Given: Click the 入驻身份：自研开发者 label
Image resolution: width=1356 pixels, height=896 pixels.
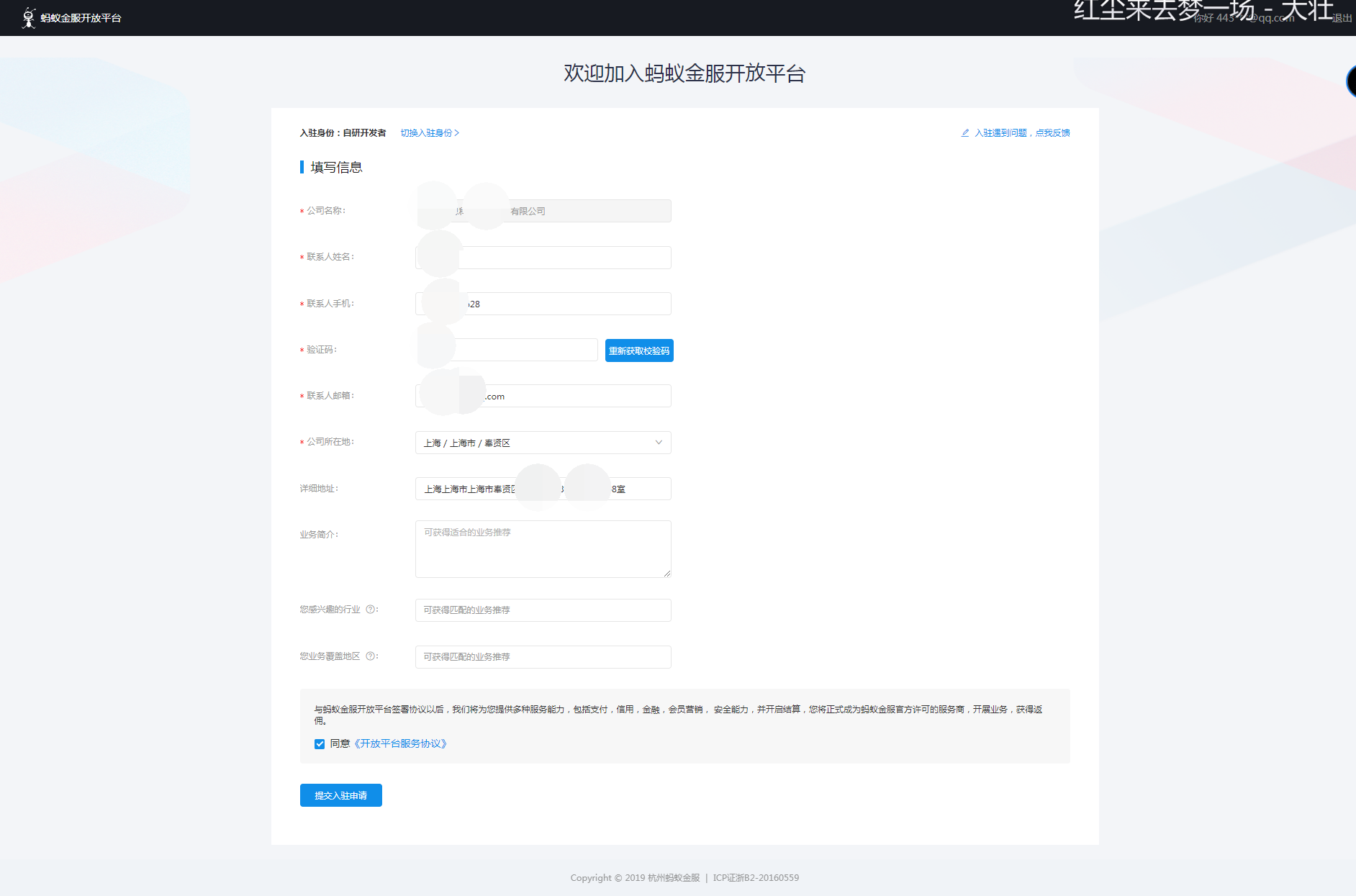Looking at the screenshot, I should [343, 133].
